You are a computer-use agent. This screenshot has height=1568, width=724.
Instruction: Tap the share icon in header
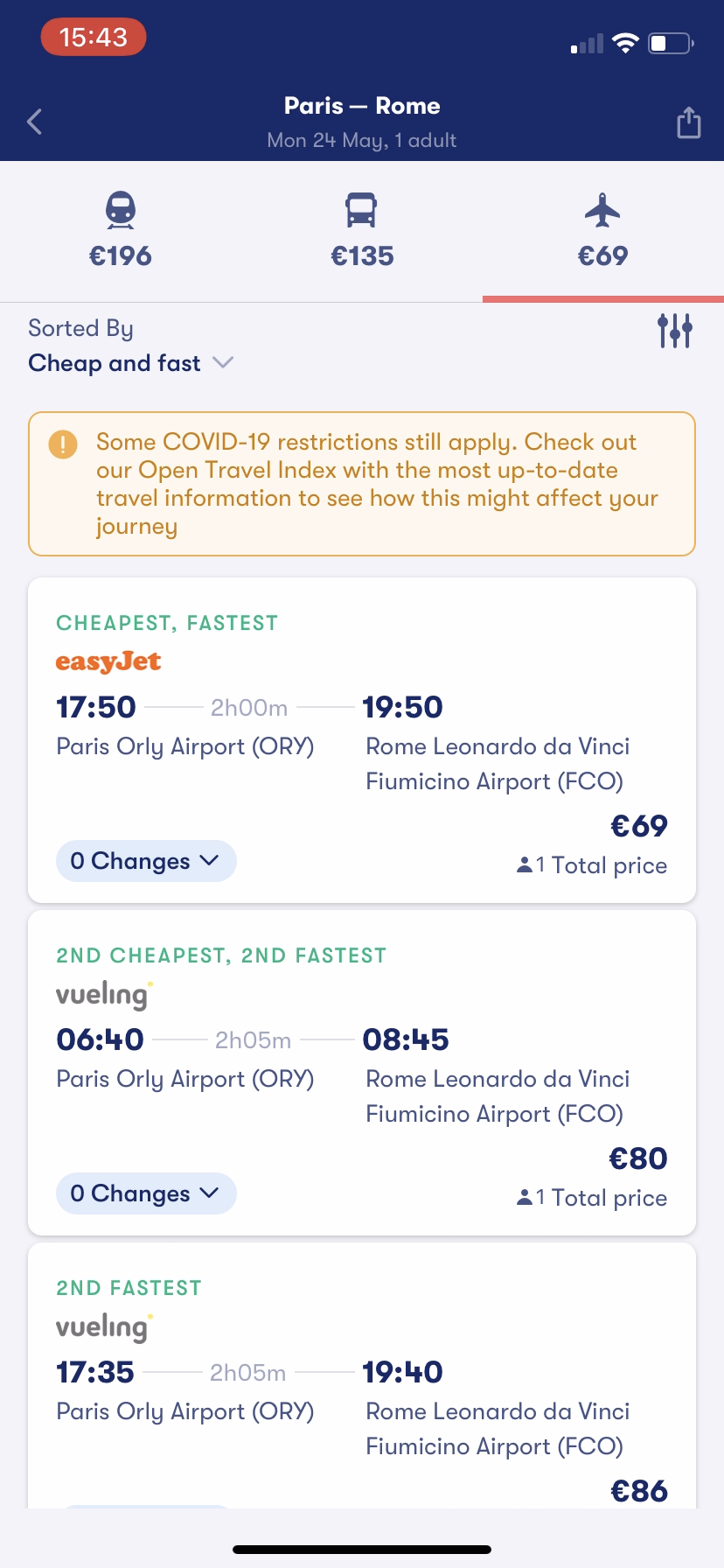pyautogui.click(x=689, y=122)
